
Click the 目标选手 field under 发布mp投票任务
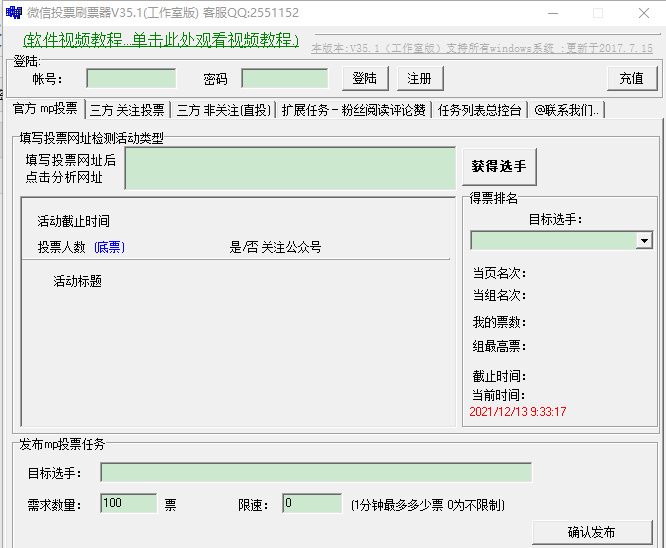coord(316,472)
